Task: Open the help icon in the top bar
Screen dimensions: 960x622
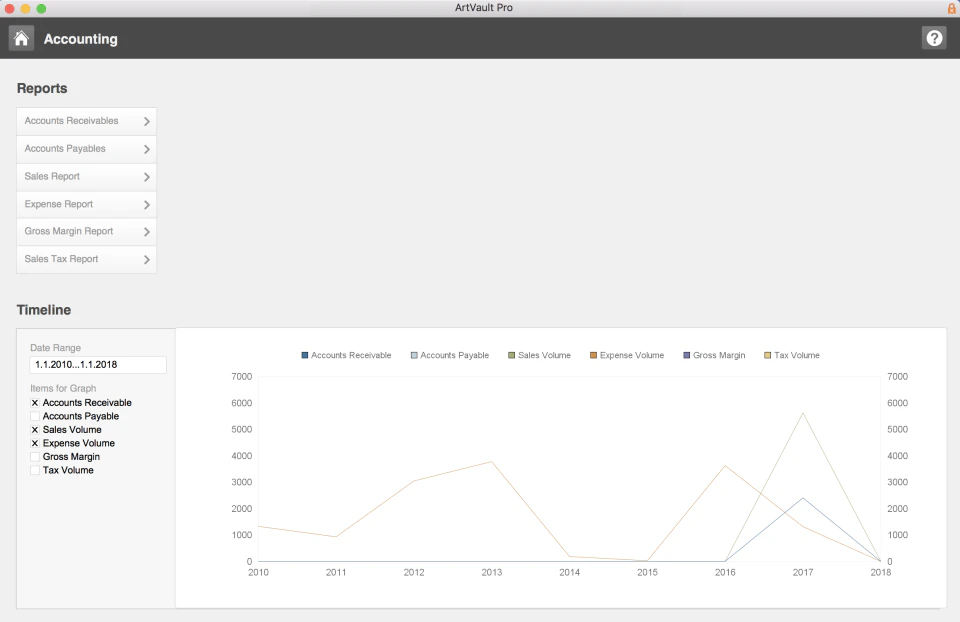Action: point(934,37)
